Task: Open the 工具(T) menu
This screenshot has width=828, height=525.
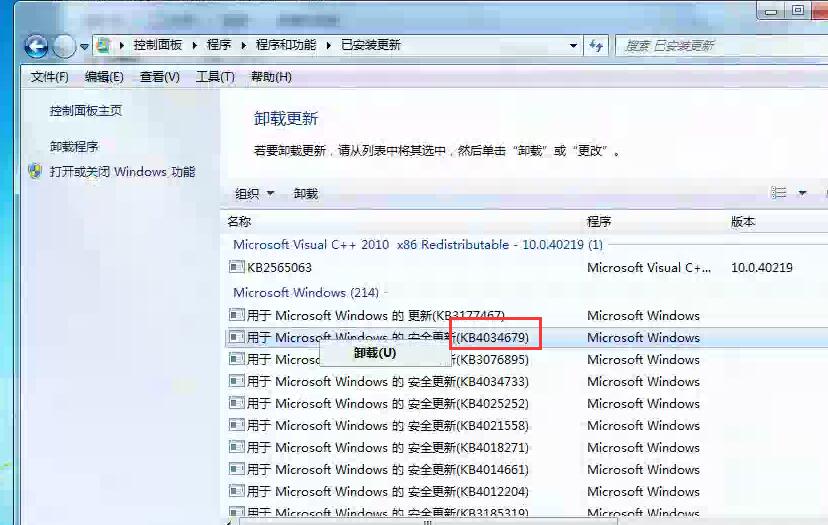Action: [215, 77]
